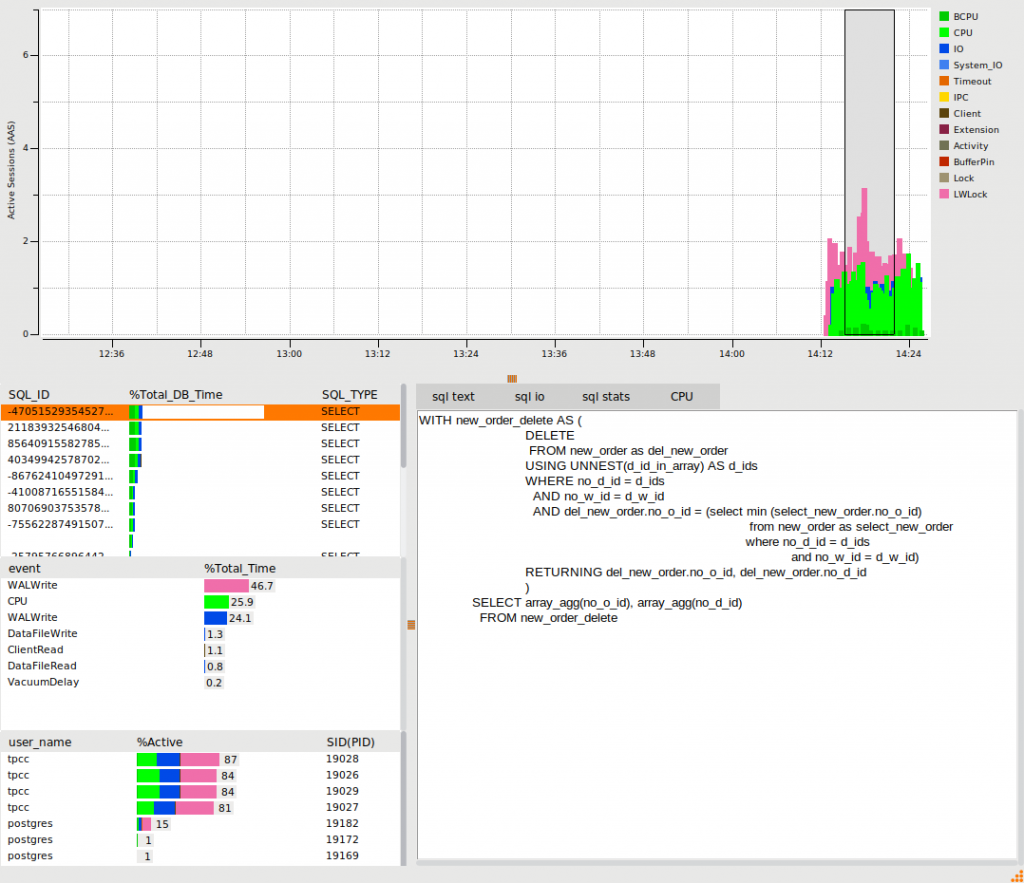Click the Timeout legend swatch
The width and height of the screenshot is (1024, 883).
click(944, 81)
